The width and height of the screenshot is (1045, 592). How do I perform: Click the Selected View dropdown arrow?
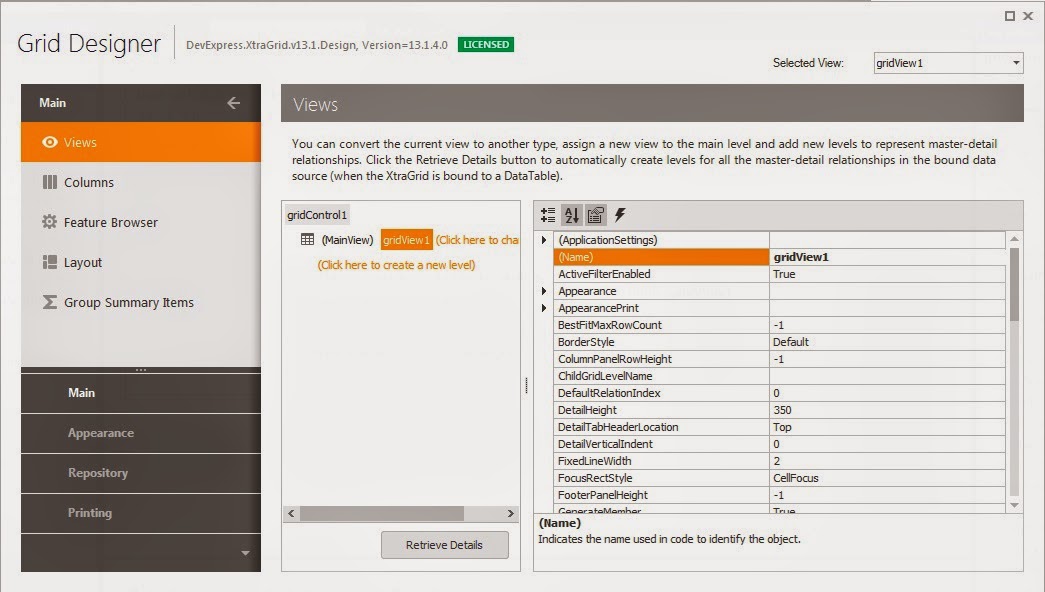(x=1016, y=63)
